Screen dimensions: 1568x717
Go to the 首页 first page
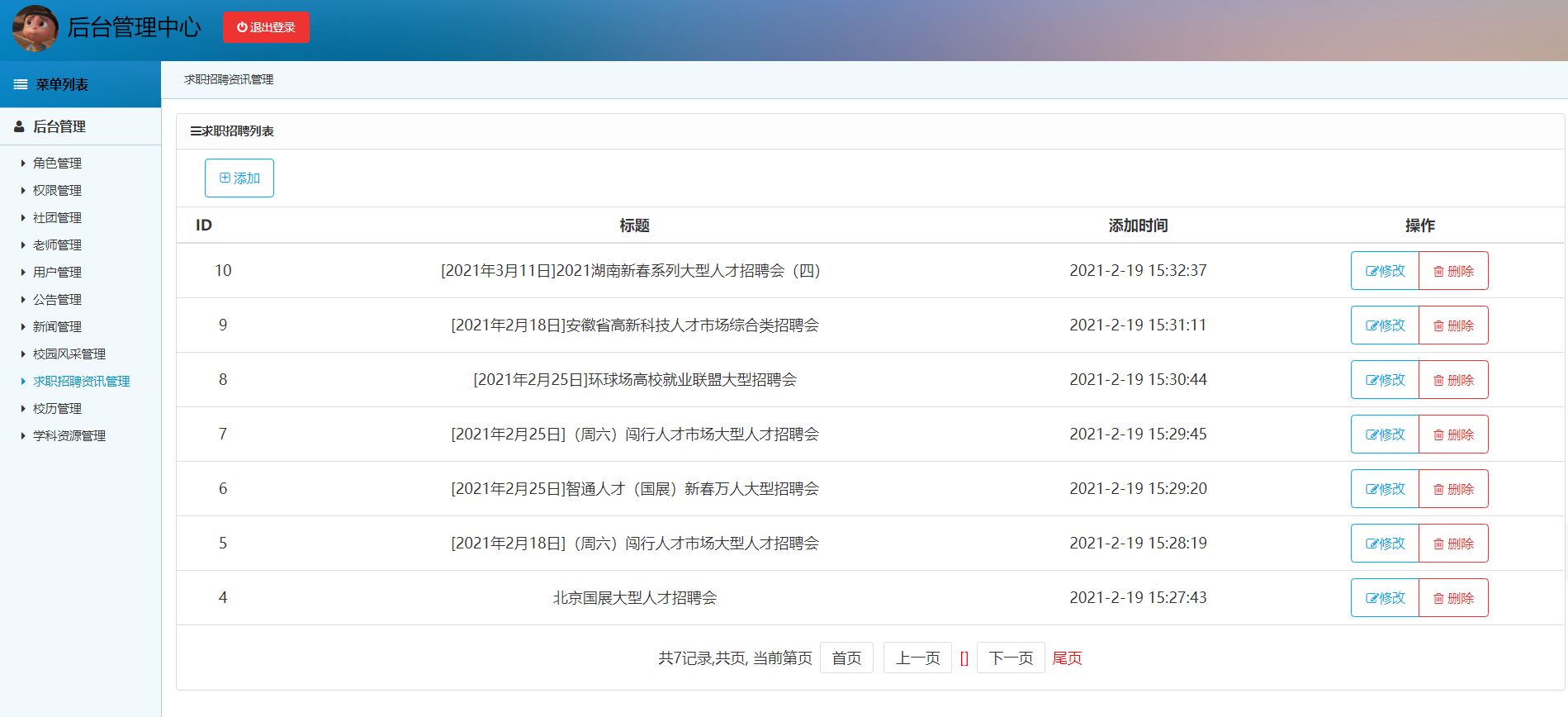pyautogui.click(x=846, y=658)
